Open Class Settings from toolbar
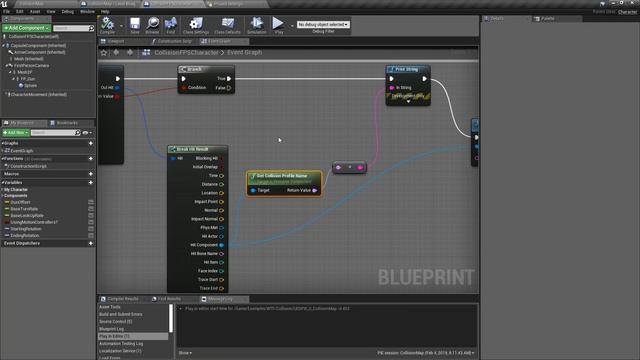640x360 pixels. coord(196,24)
